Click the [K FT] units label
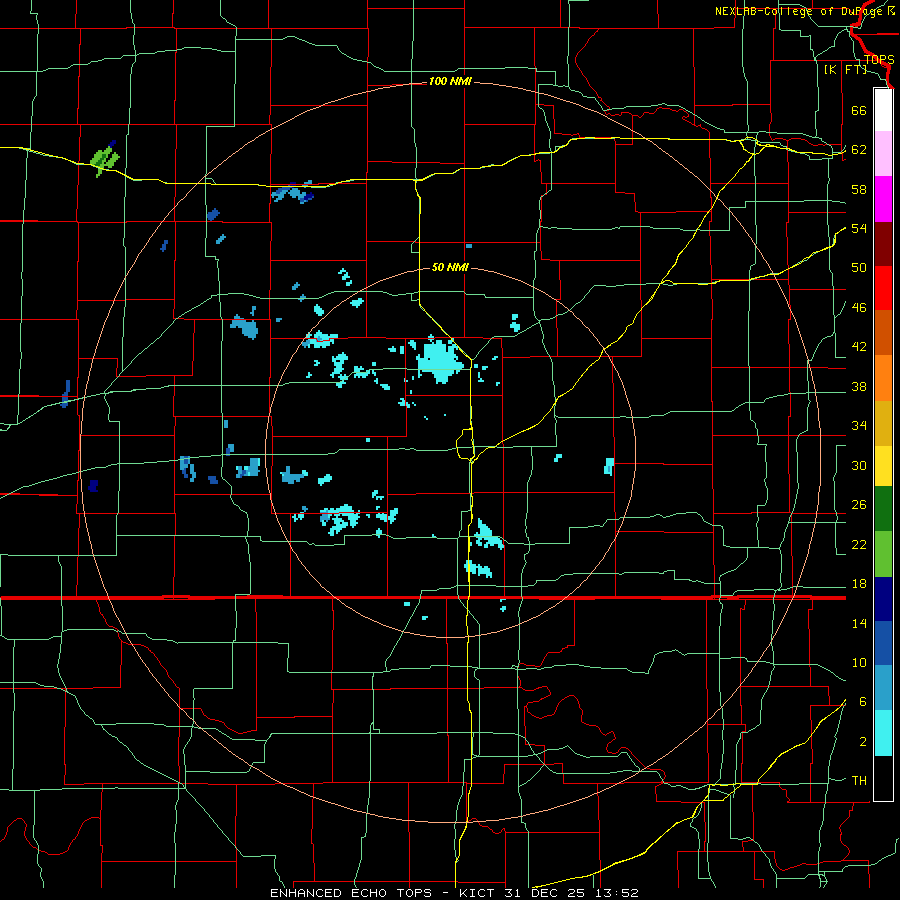 coord(845,70)
